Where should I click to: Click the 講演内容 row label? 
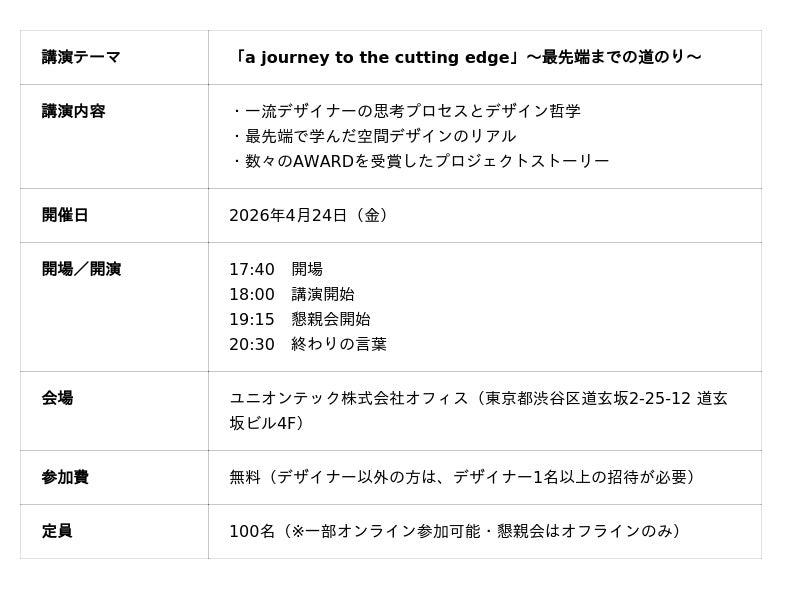(x=73, y=111)
